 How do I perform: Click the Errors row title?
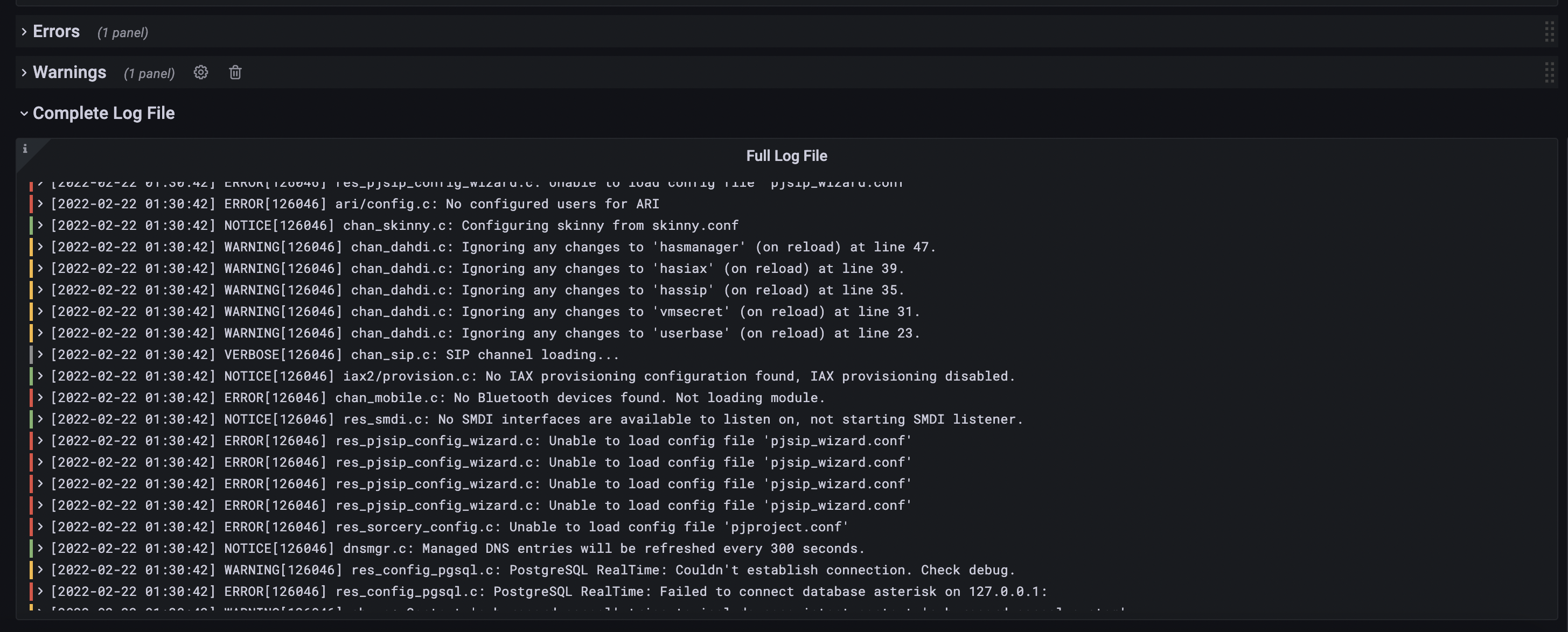[56, 31]
